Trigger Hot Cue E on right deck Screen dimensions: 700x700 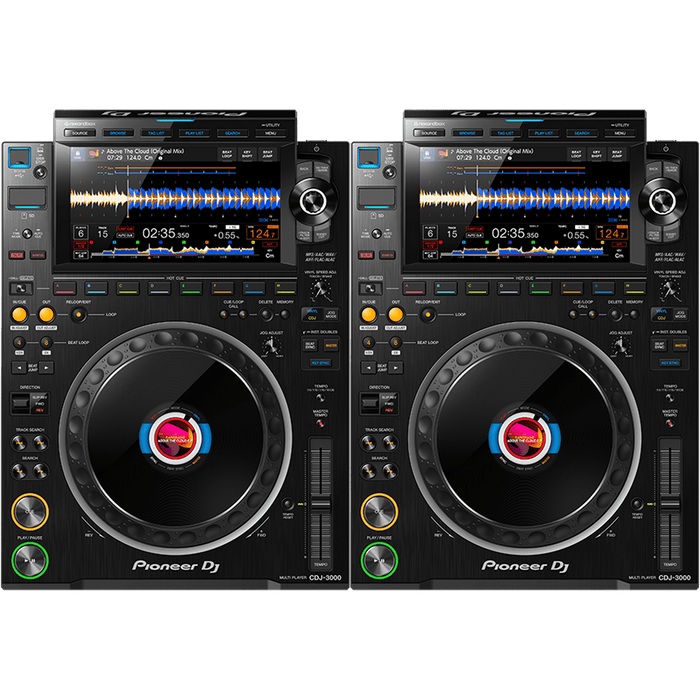[x=541, y=288]
